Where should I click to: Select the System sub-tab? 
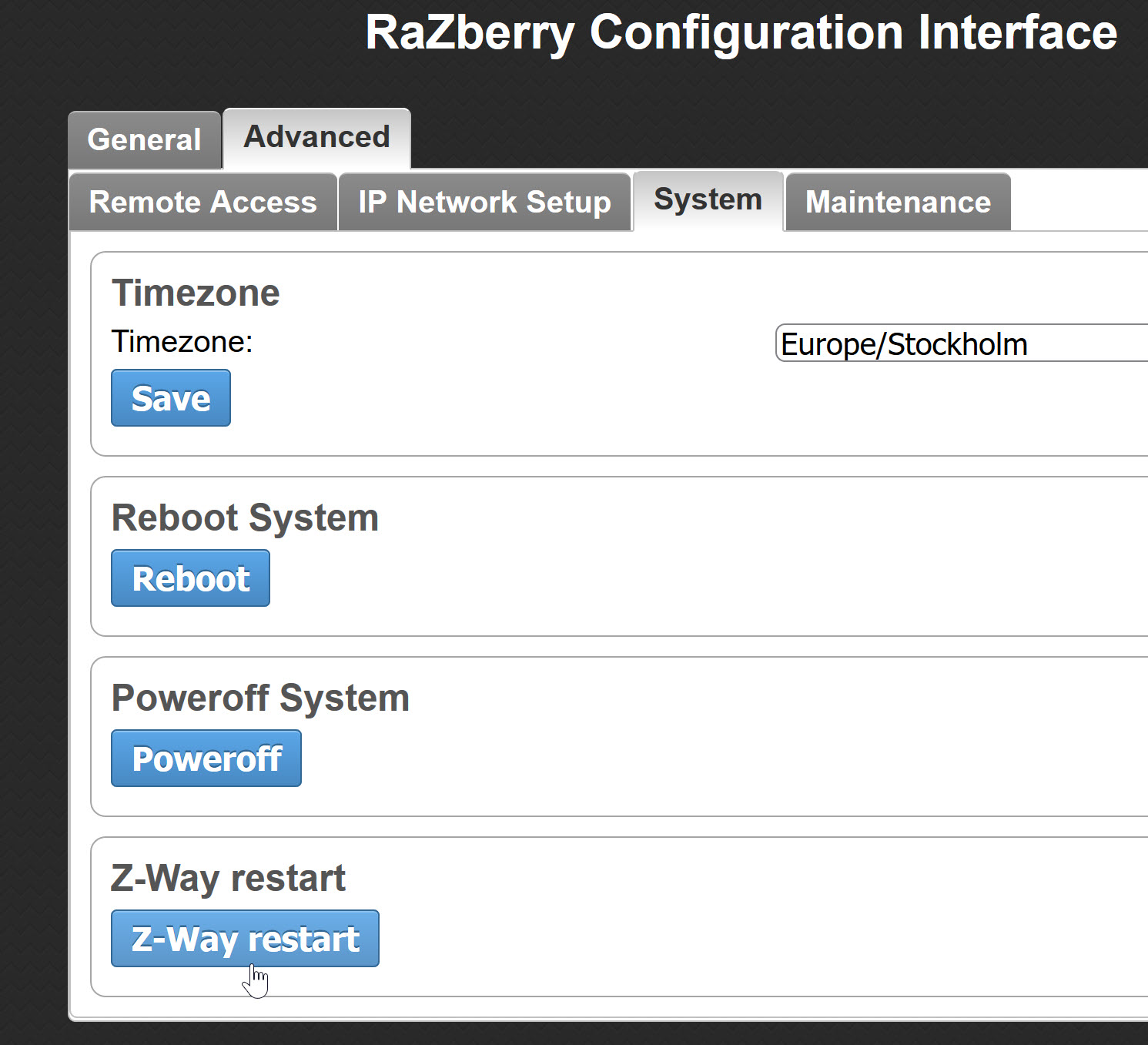708,200
